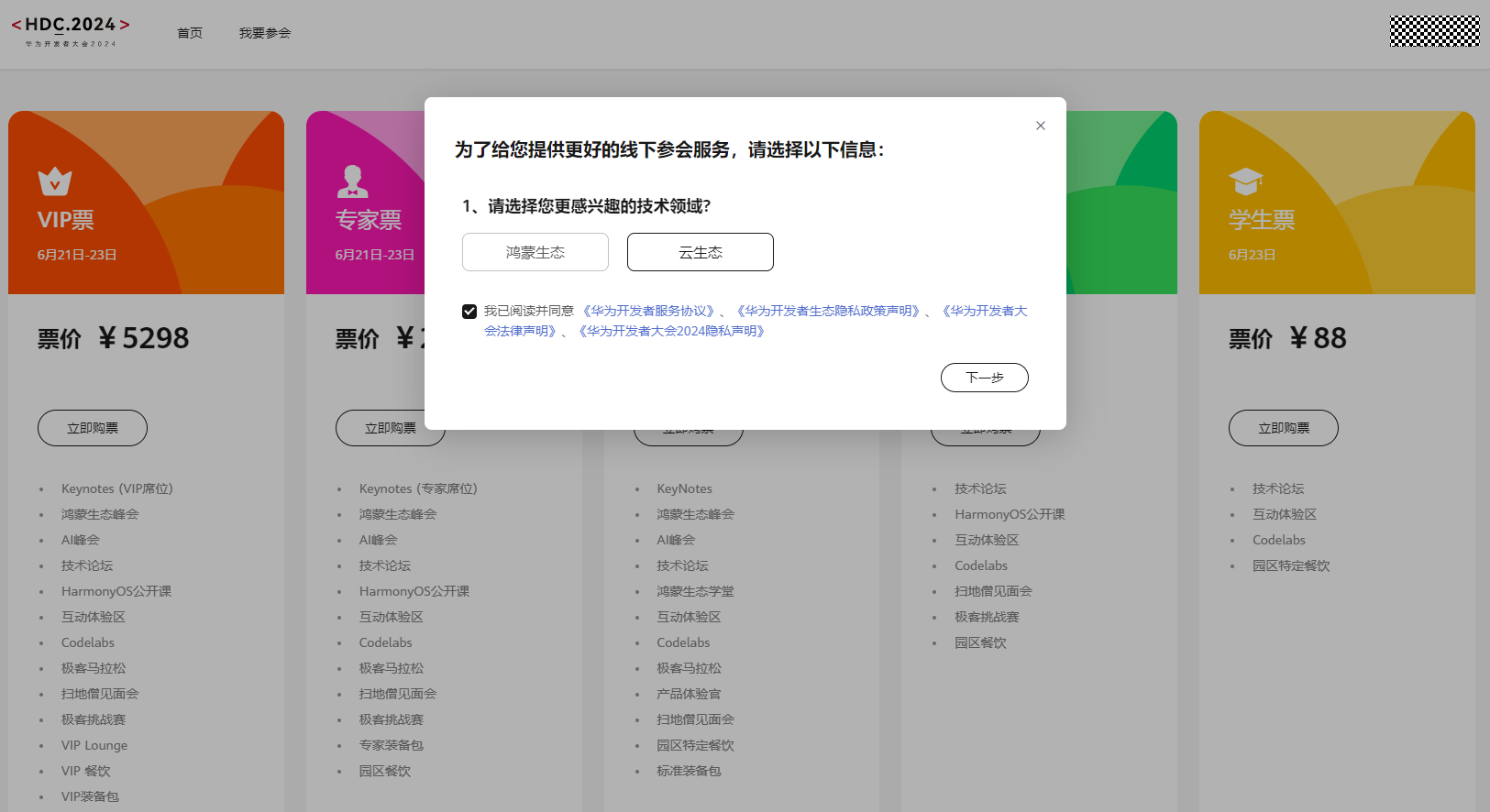Click the HDC.2024 logo
Screen dimensions: 1490x812
[71, 31]
